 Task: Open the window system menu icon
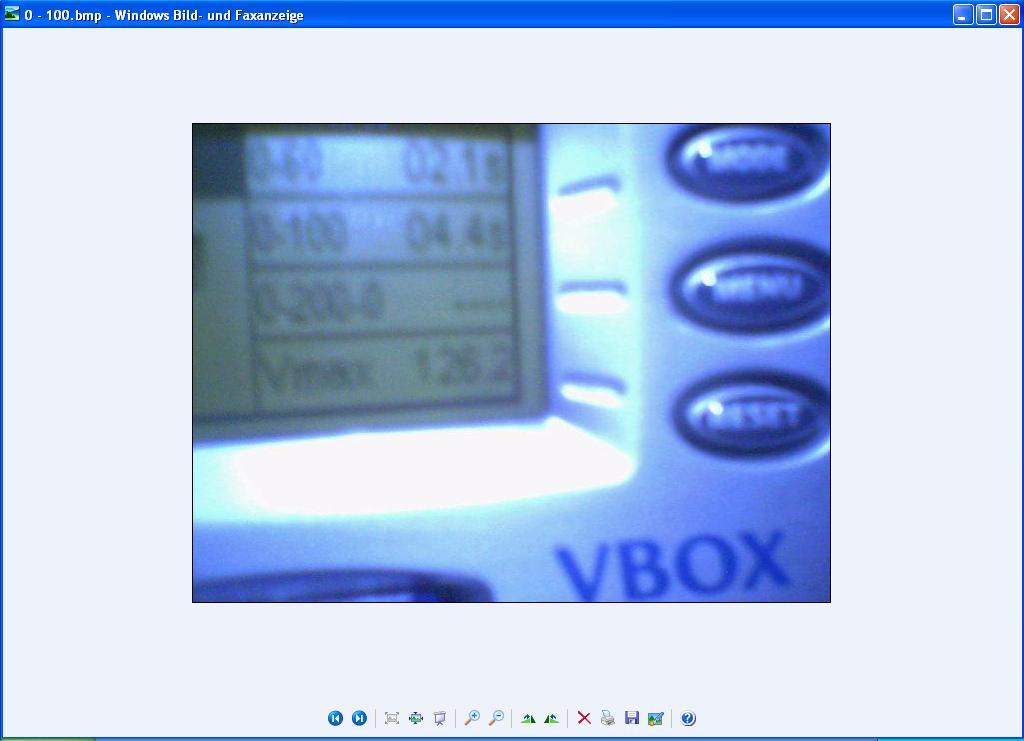(12, 15)
